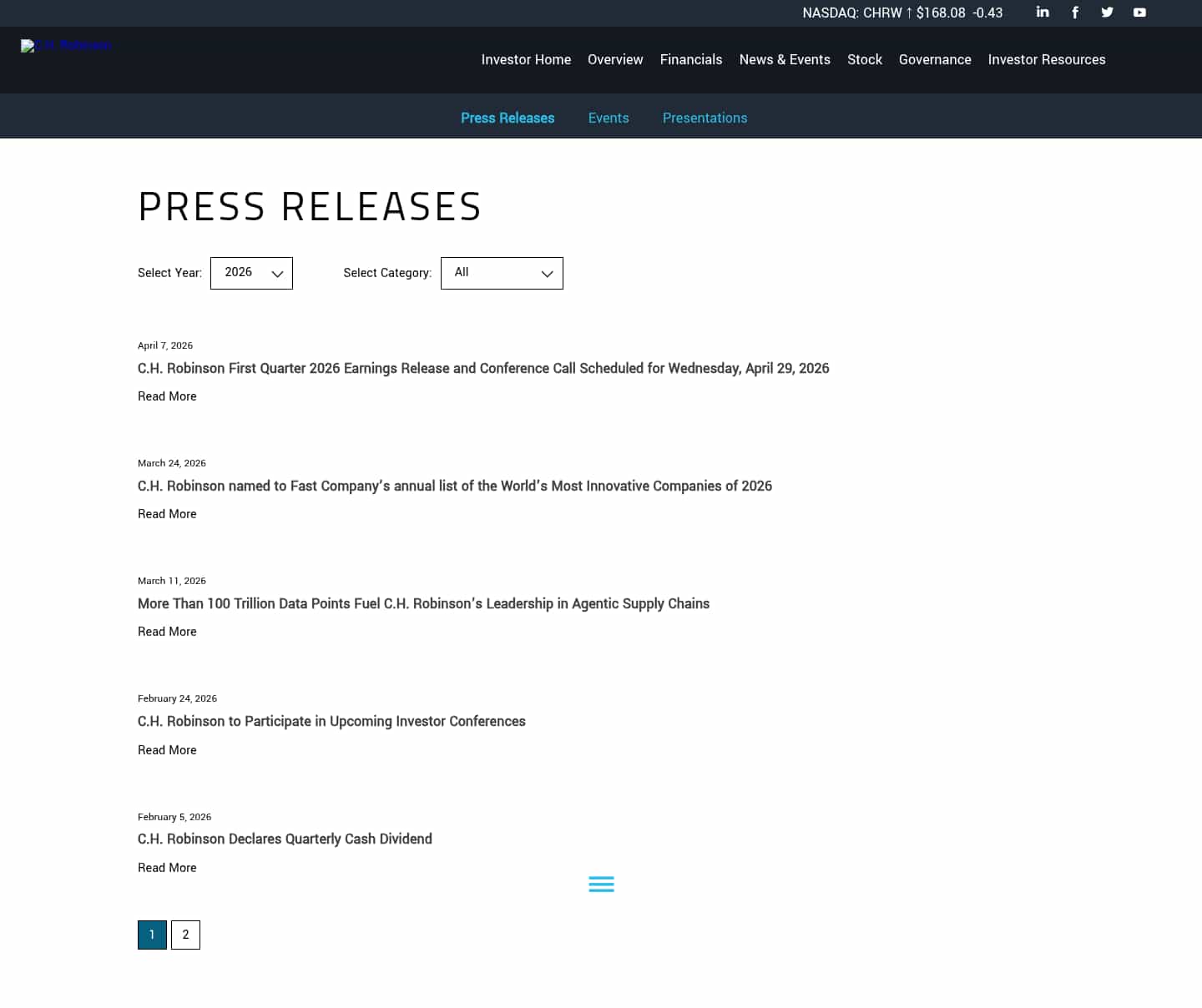Read More about the First Quarter 2026 Earnings Release
Screen dimensions: 1202x1008
[167, 396]
